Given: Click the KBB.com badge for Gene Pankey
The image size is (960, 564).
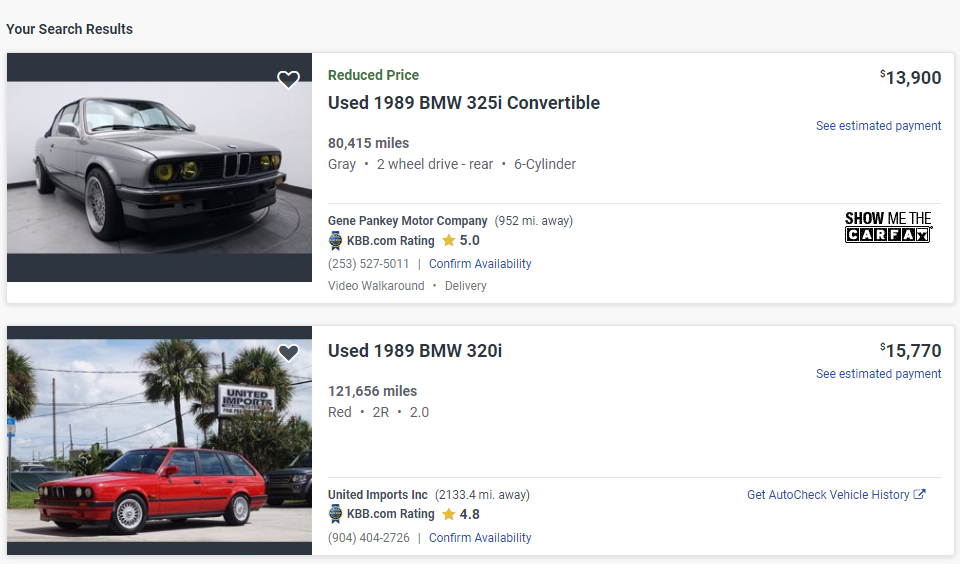Looking at the screenshot, I should tap(336, 241).
